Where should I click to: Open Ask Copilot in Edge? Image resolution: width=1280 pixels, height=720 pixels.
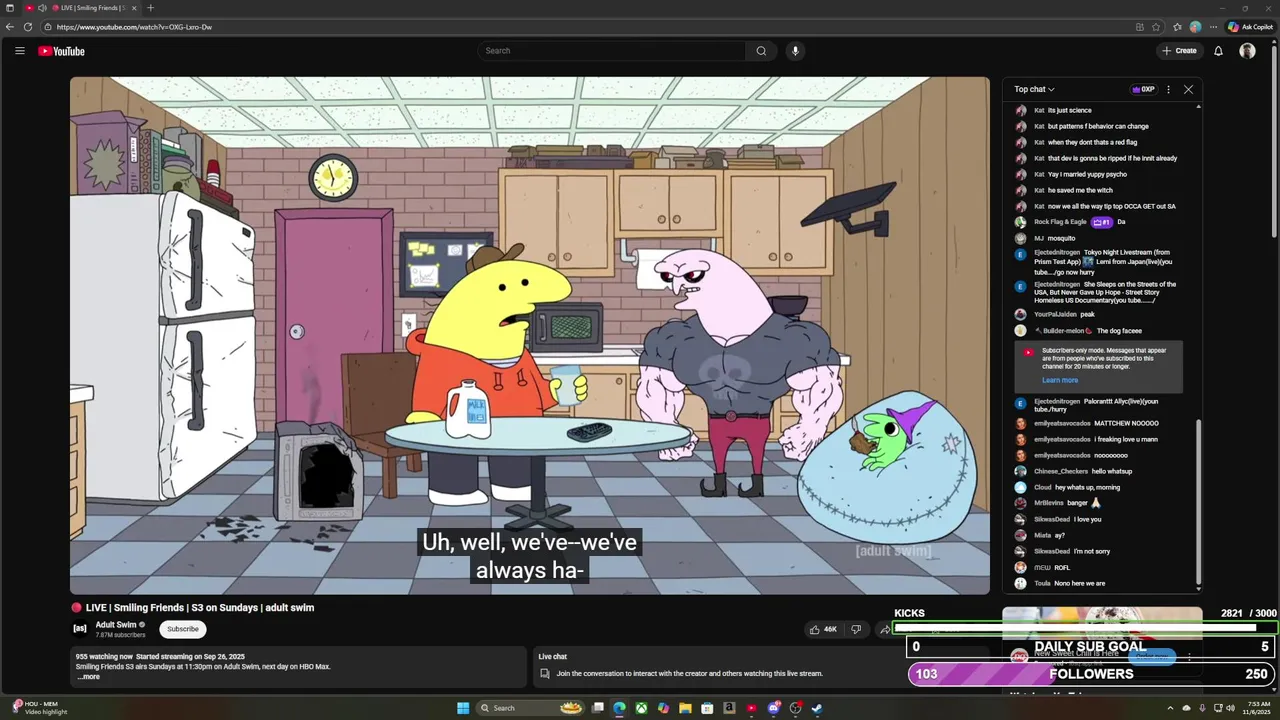(x=1250, y=27)
